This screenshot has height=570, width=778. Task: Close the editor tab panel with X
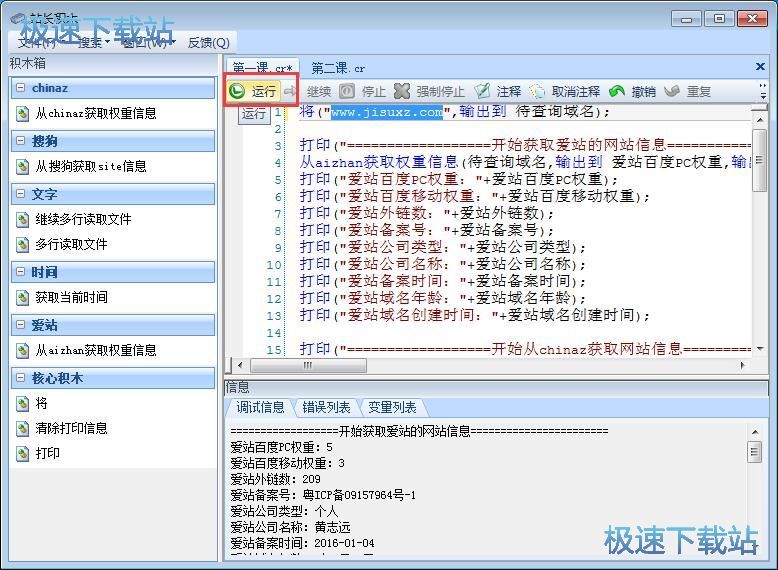pos(760,66)
